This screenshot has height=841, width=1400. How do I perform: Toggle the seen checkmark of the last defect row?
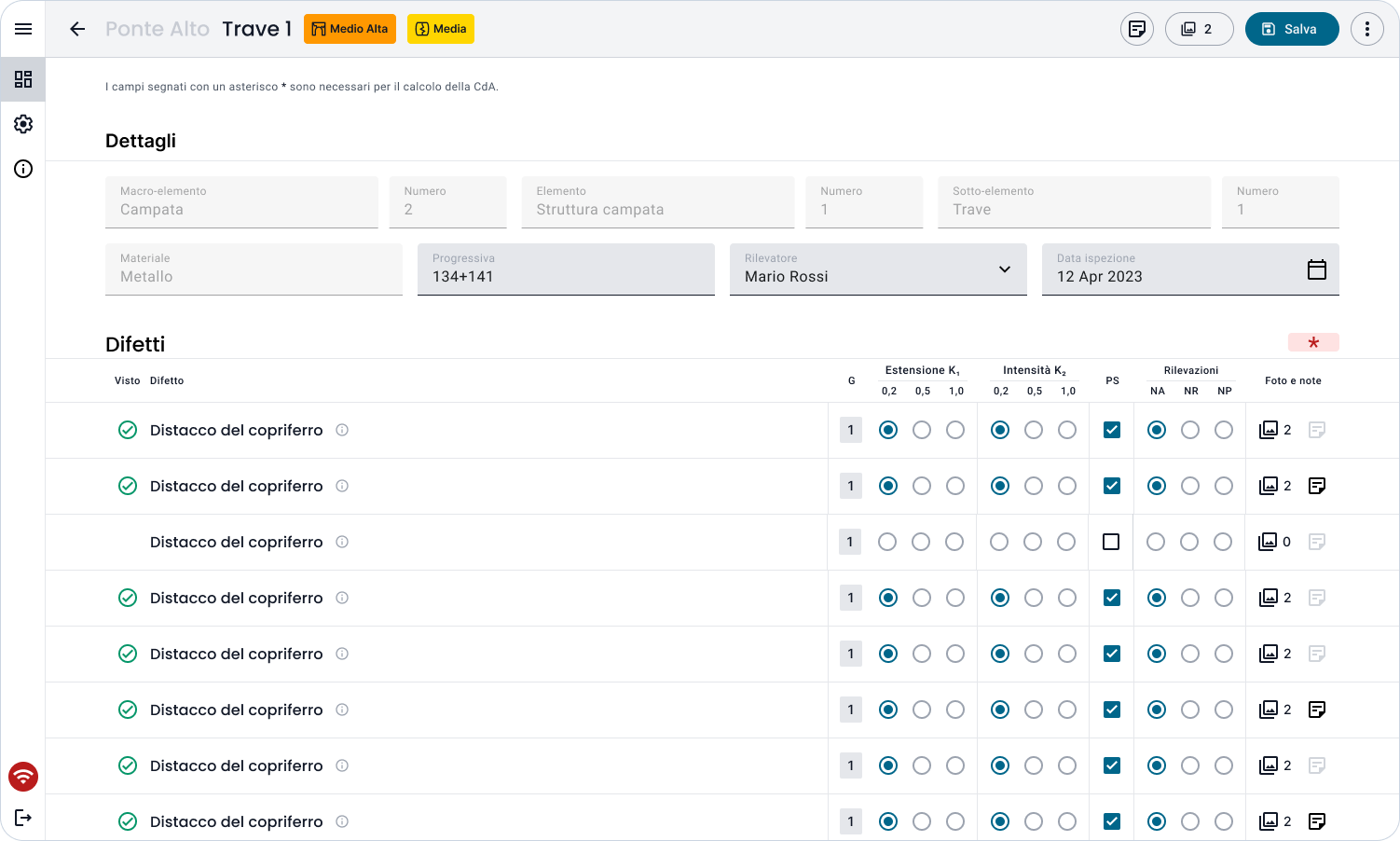(128, 821)
